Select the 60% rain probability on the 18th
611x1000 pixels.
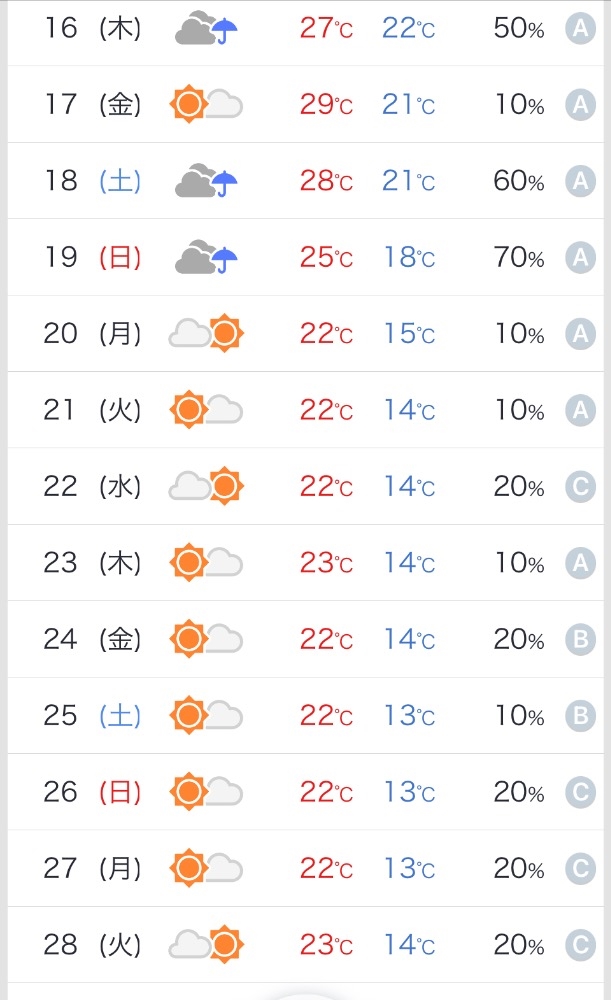(x=518, y=181)
